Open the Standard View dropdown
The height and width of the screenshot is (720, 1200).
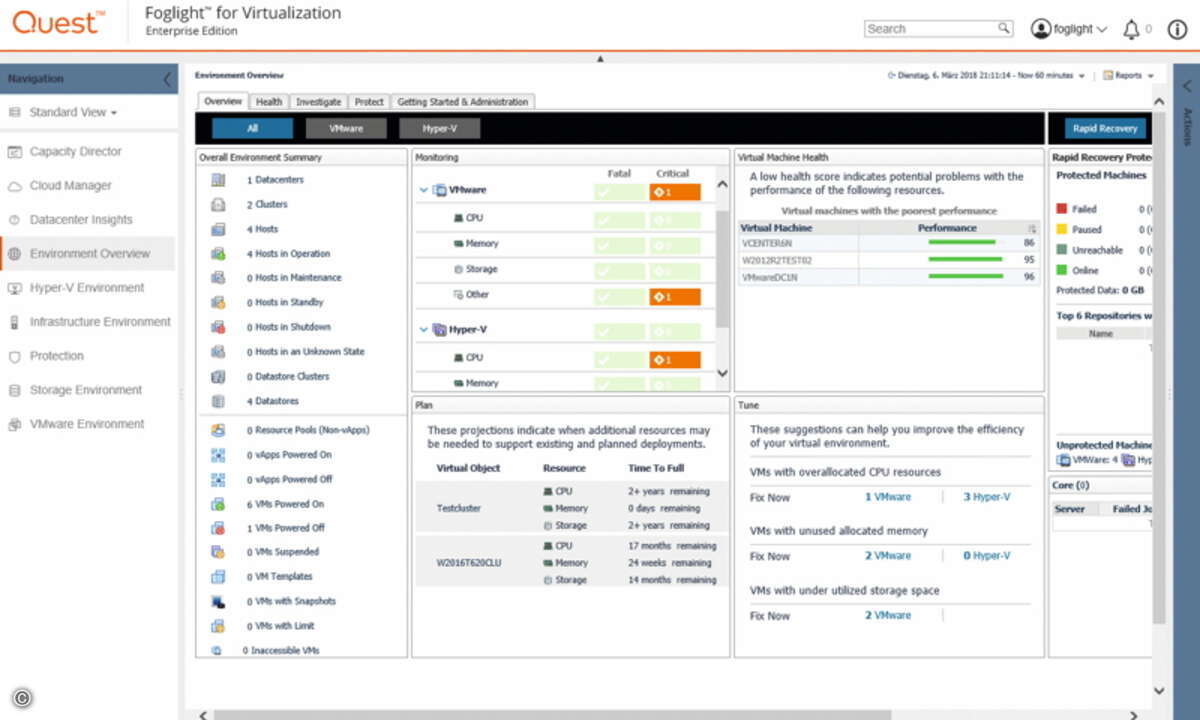click(x=73, y=113)
